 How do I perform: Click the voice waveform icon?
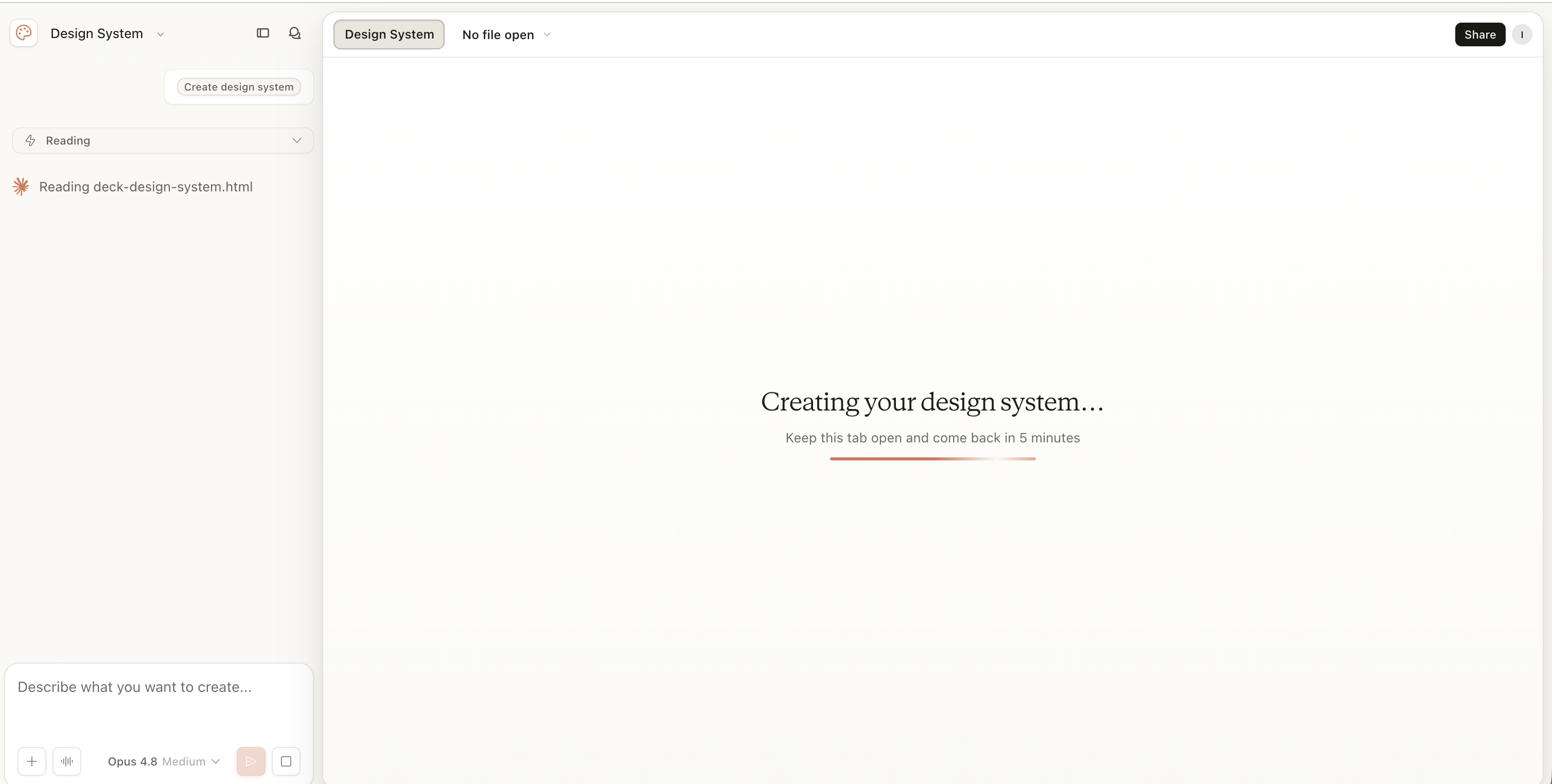[67, 761]
